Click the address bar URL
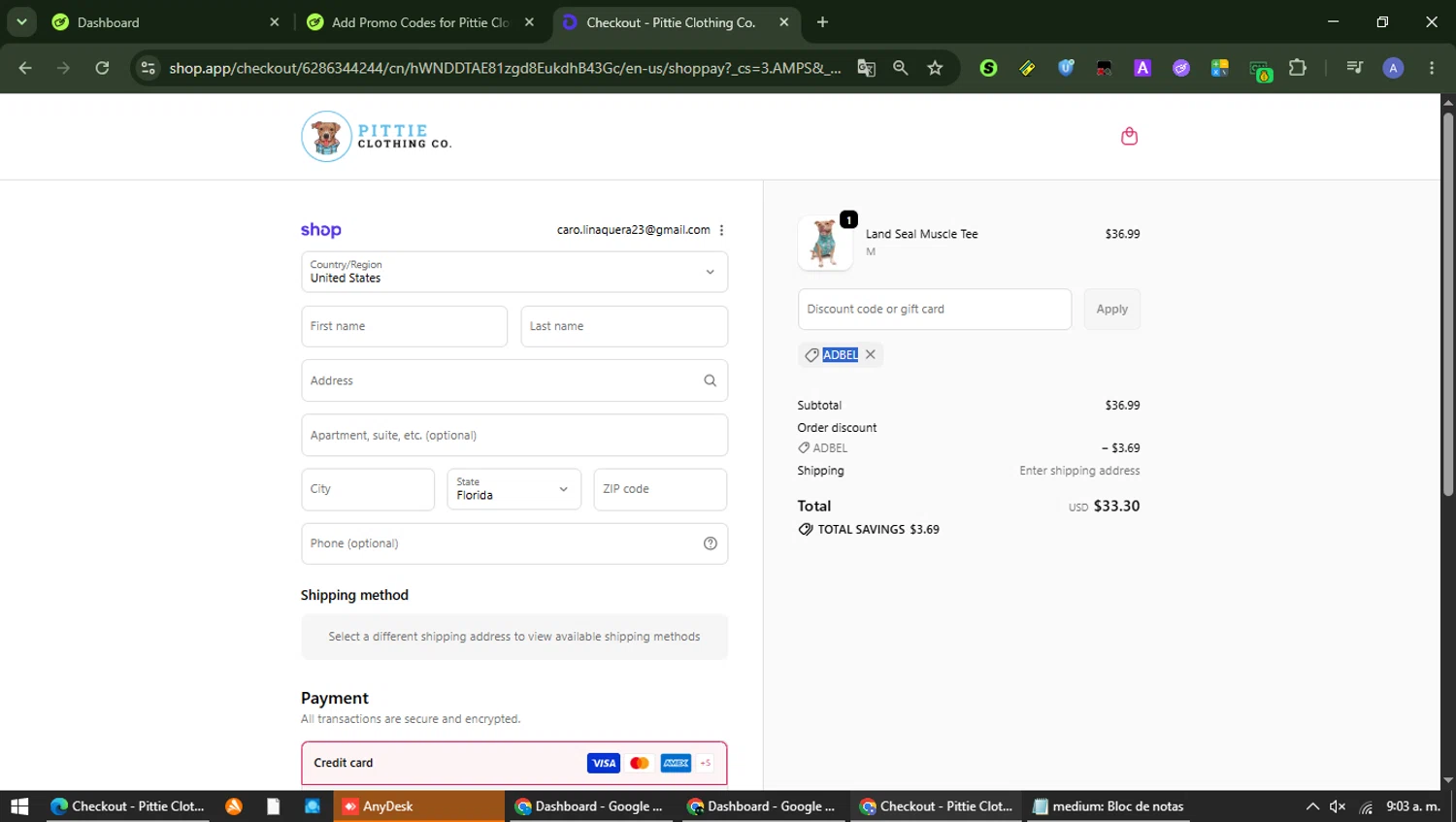1456x822 pixels. click(505, 68)
